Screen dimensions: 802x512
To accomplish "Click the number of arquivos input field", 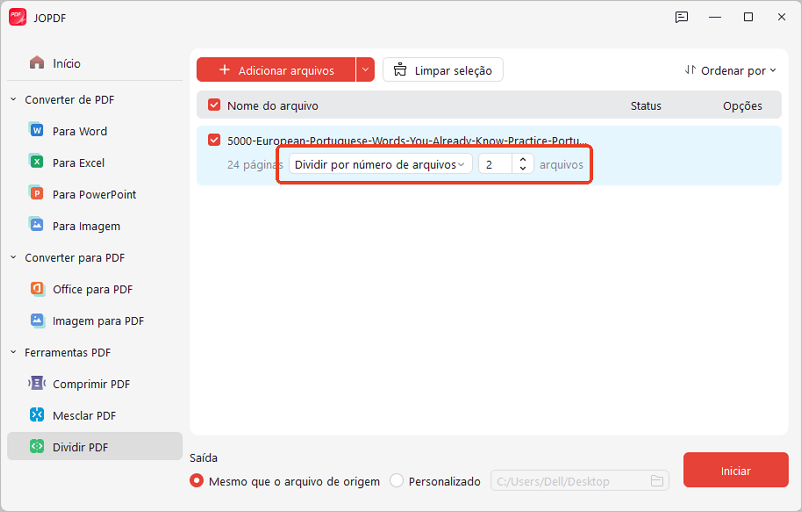I will pyautogui.click(x=495, y=164).
